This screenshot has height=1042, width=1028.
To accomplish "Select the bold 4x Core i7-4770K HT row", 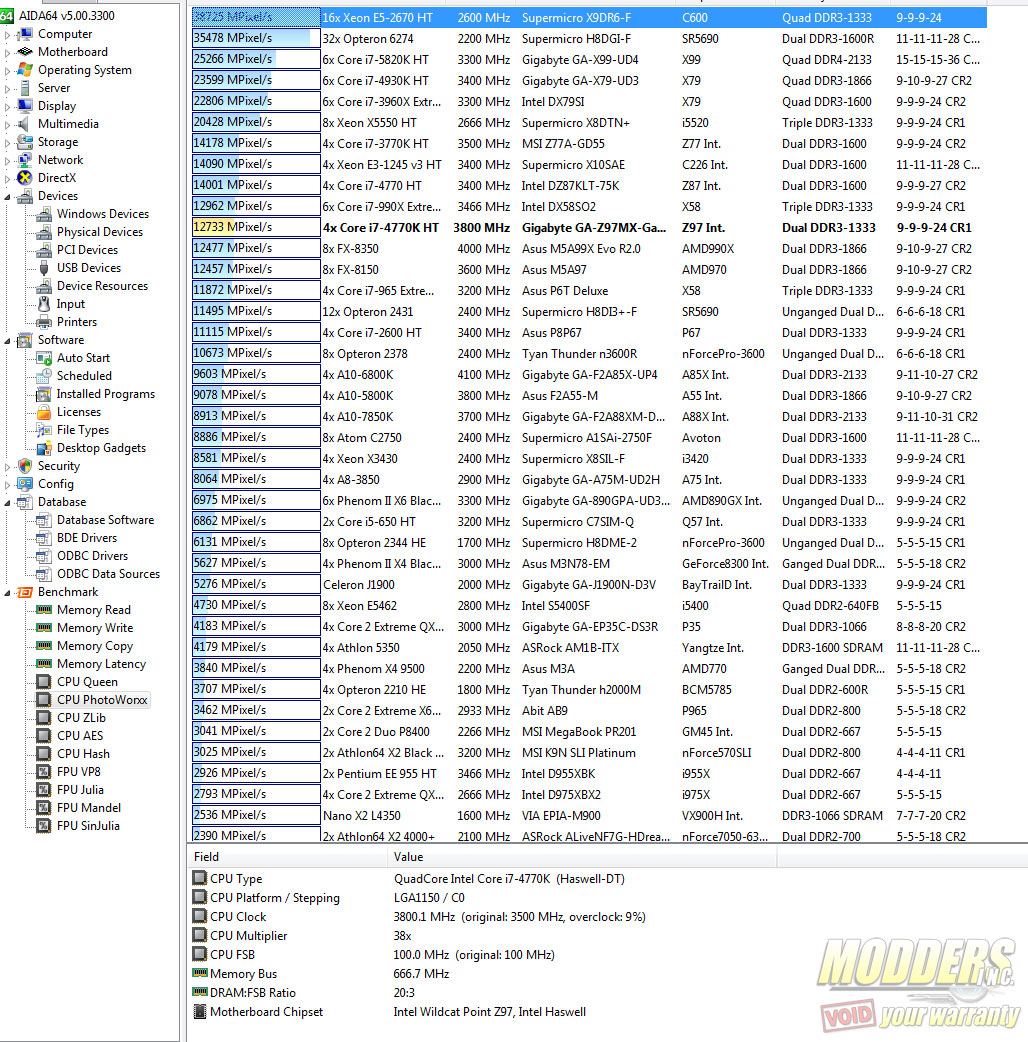I will tap(589, 227).
